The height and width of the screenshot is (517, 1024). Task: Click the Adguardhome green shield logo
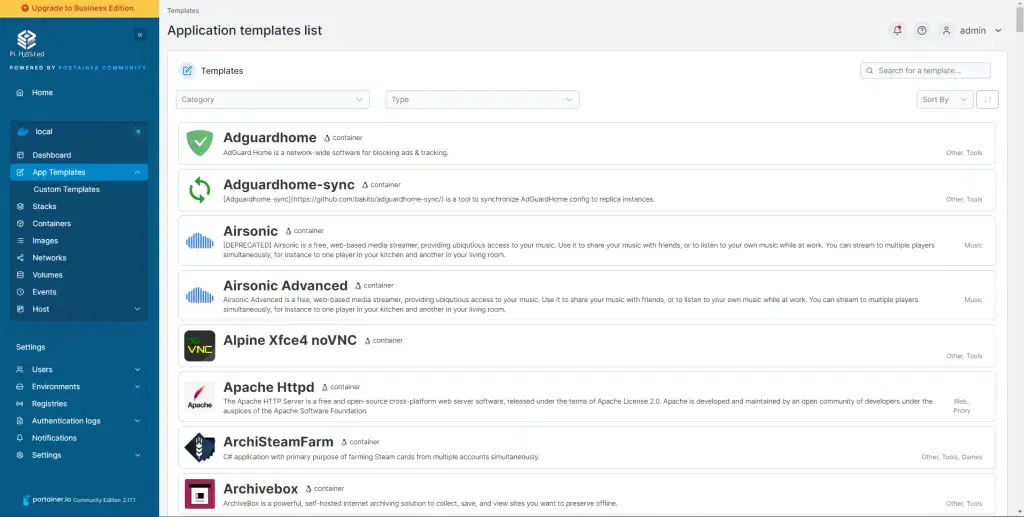point(200,143)
